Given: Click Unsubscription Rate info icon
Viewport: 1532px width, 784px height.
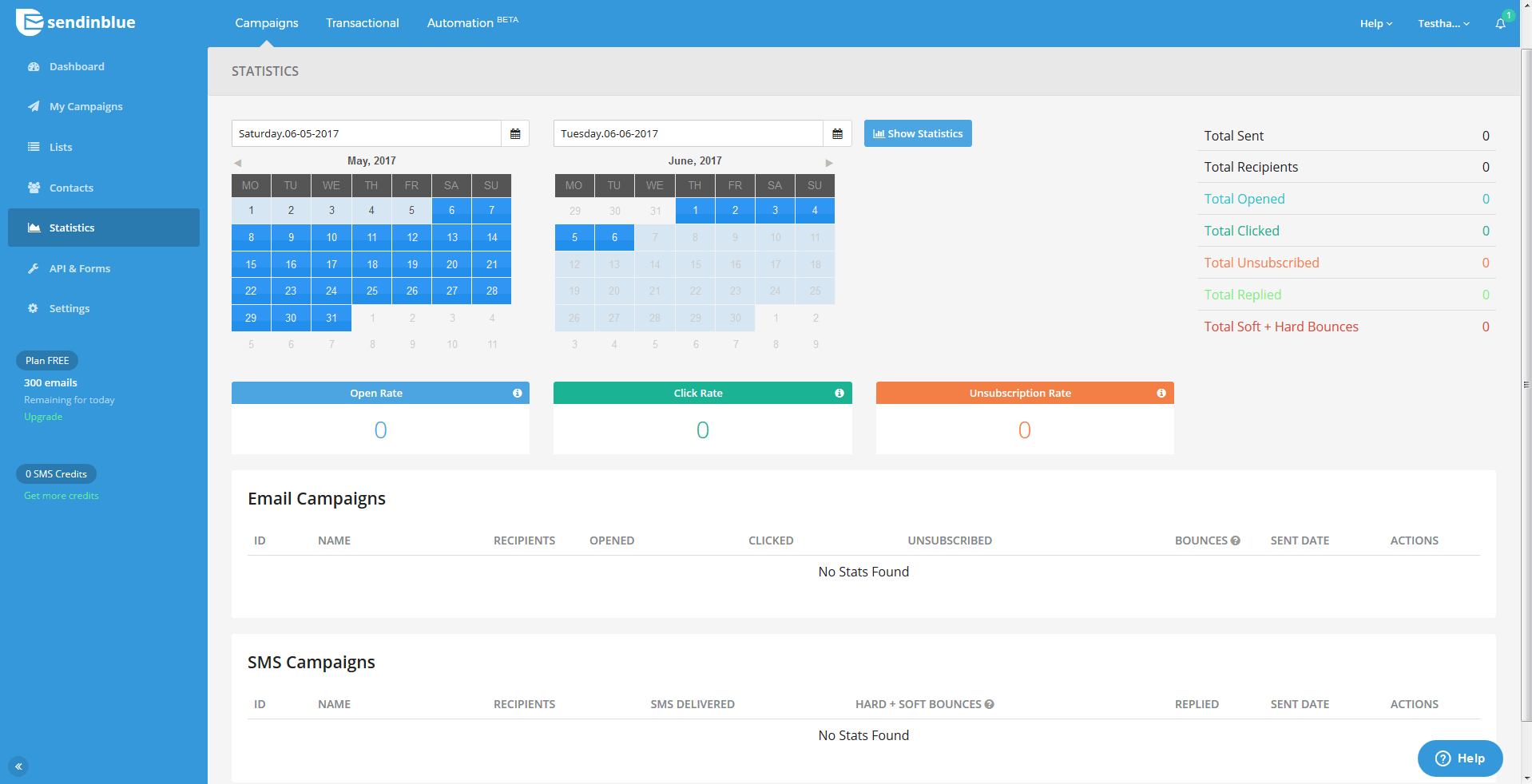Looking at the screenshot, I should (1161, 393).
